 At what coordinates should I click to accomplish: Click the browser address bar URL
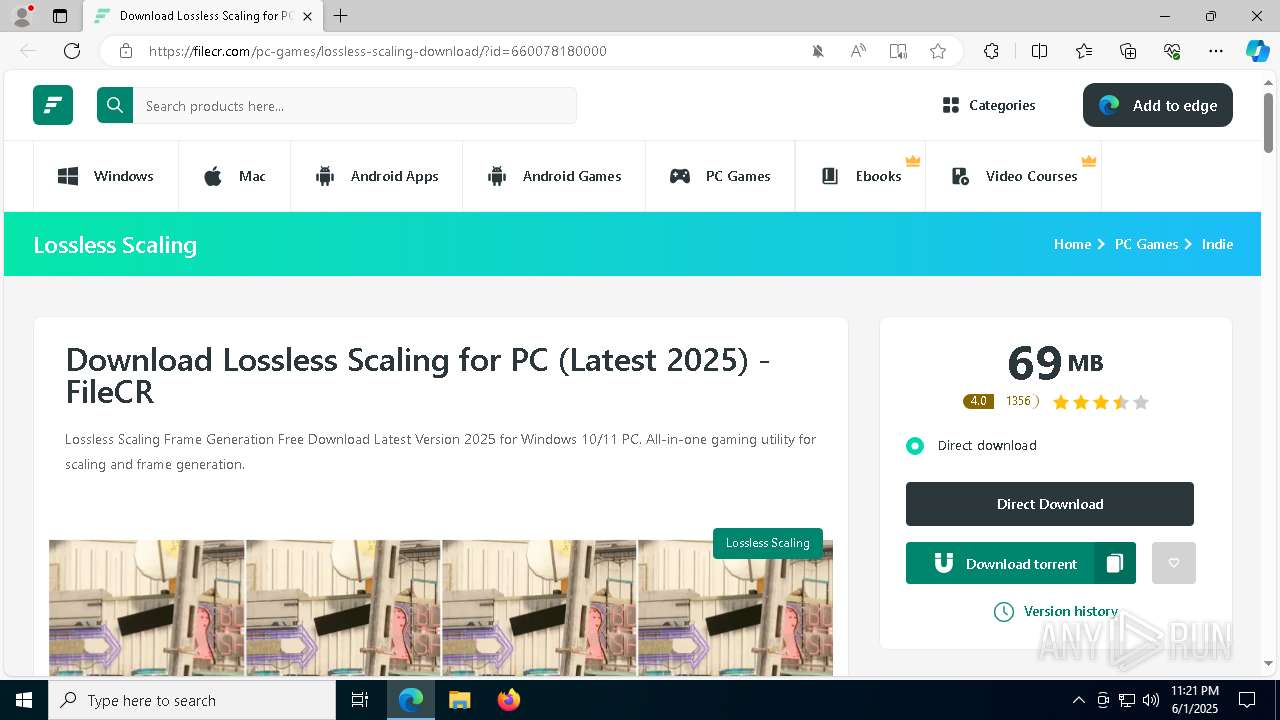click(378, 51)
